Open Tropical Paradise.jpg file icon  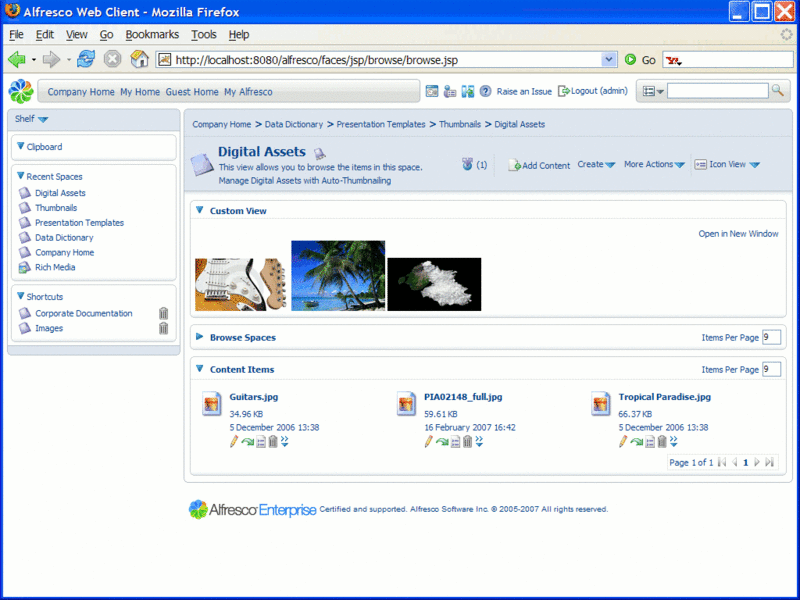click(601, 404)
